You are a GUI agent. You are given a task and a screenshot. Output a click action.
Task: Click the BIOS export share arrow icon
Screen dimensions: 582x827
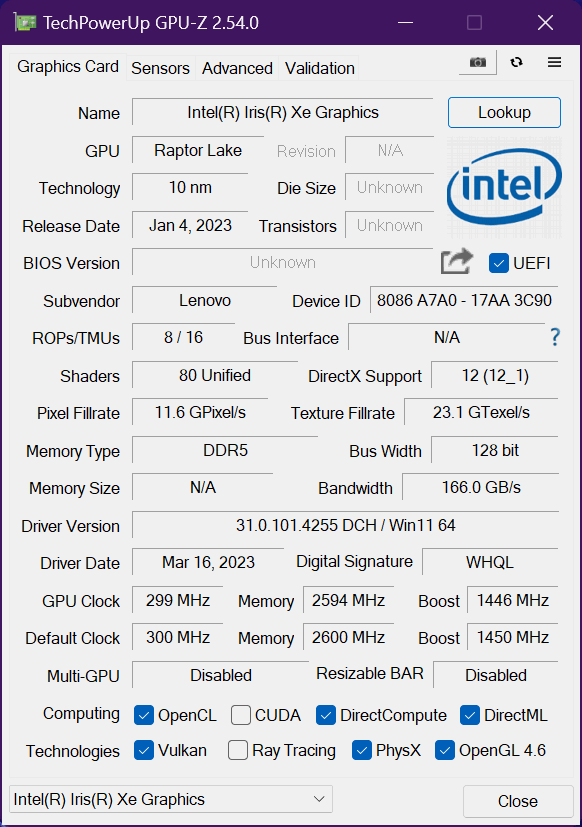(456, 262)
